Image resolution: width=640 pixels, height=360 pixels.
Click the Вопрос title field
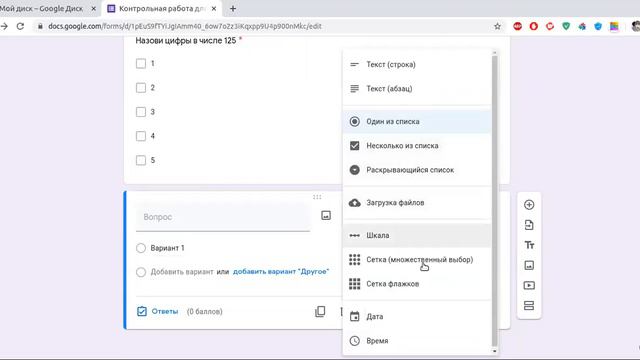tap(223, 217)
